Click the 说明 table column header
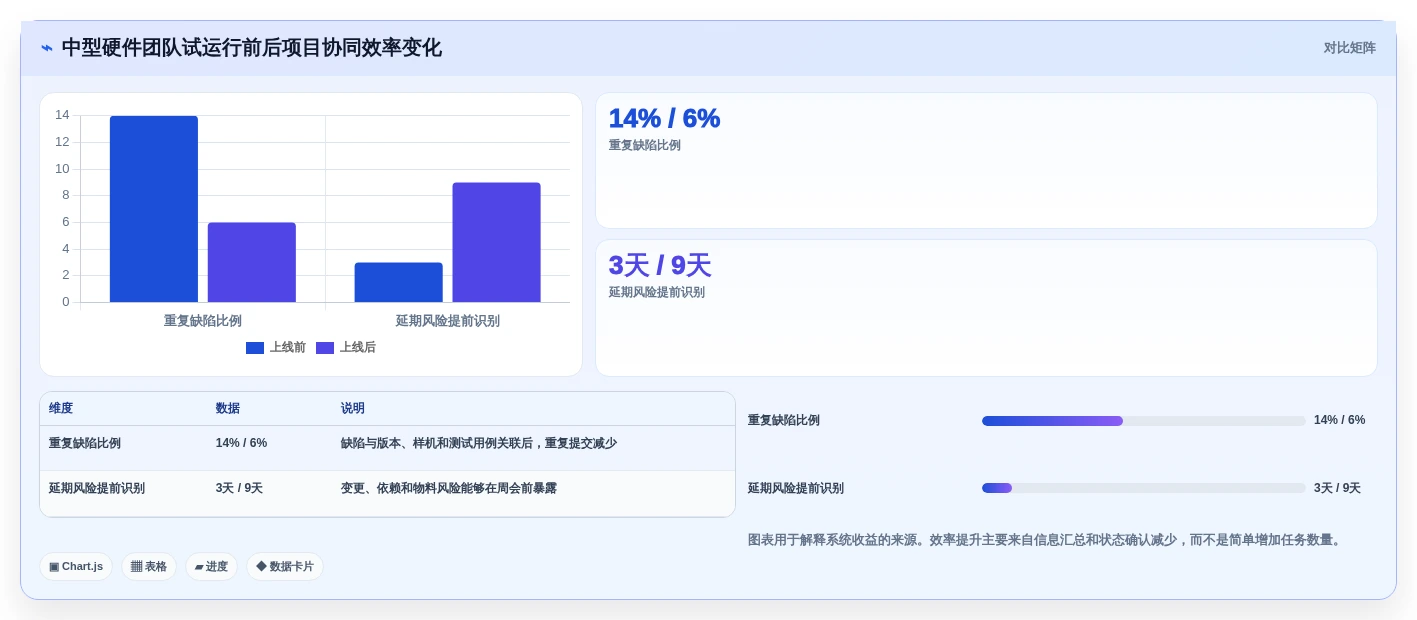The image size is (1417, 620). [353, 408]
